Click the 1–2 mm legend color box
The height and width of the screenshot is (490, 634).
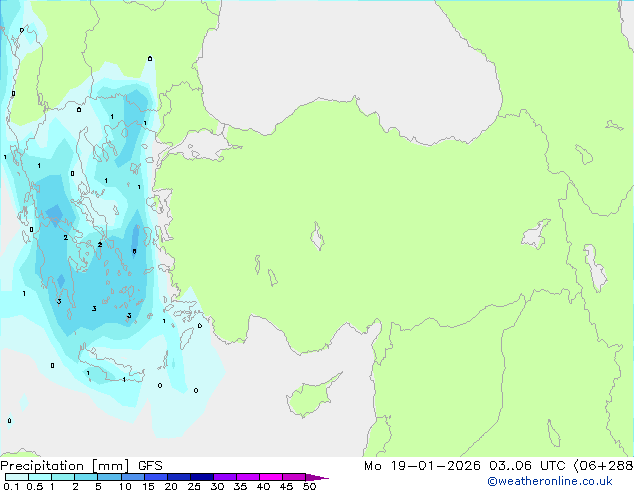coord(63,477)
